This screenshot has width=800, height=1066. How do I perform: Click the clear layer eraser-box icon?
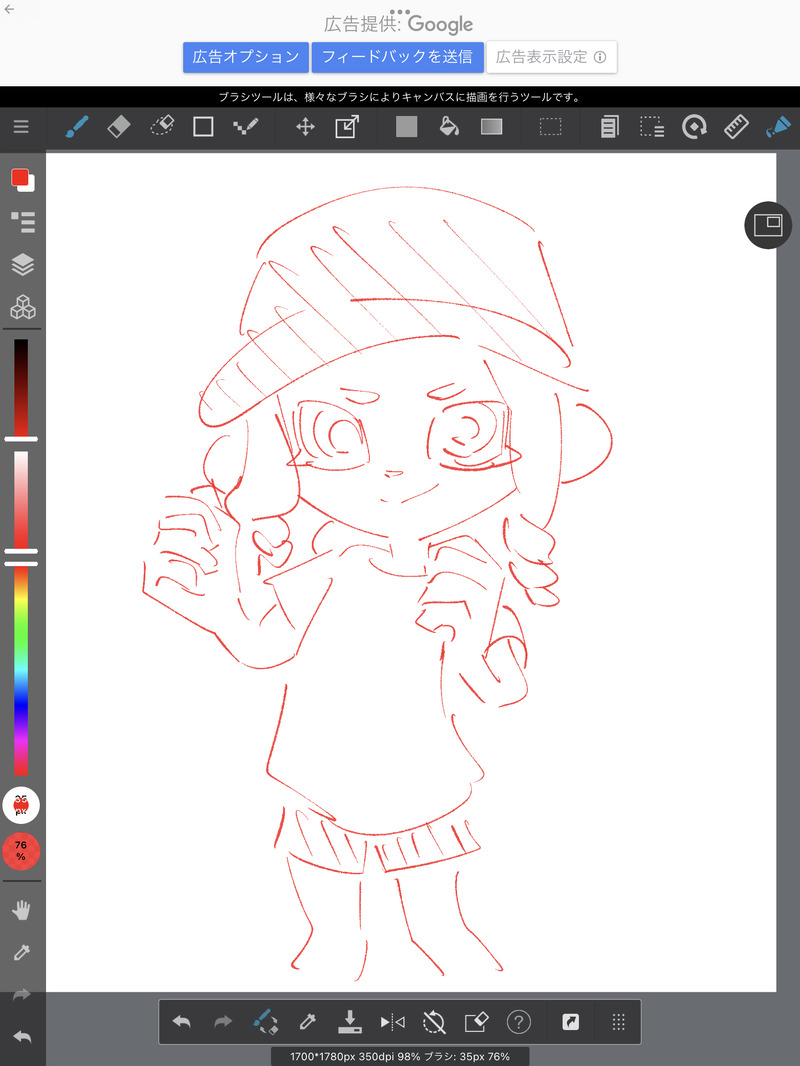coord(476,1022)
